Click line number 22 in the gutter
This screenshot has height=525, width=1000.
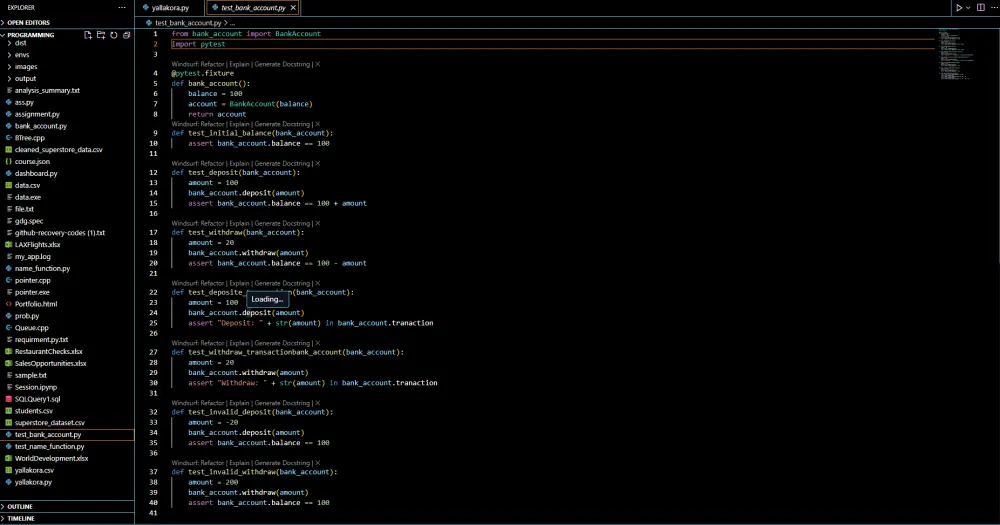pos(153,292)
